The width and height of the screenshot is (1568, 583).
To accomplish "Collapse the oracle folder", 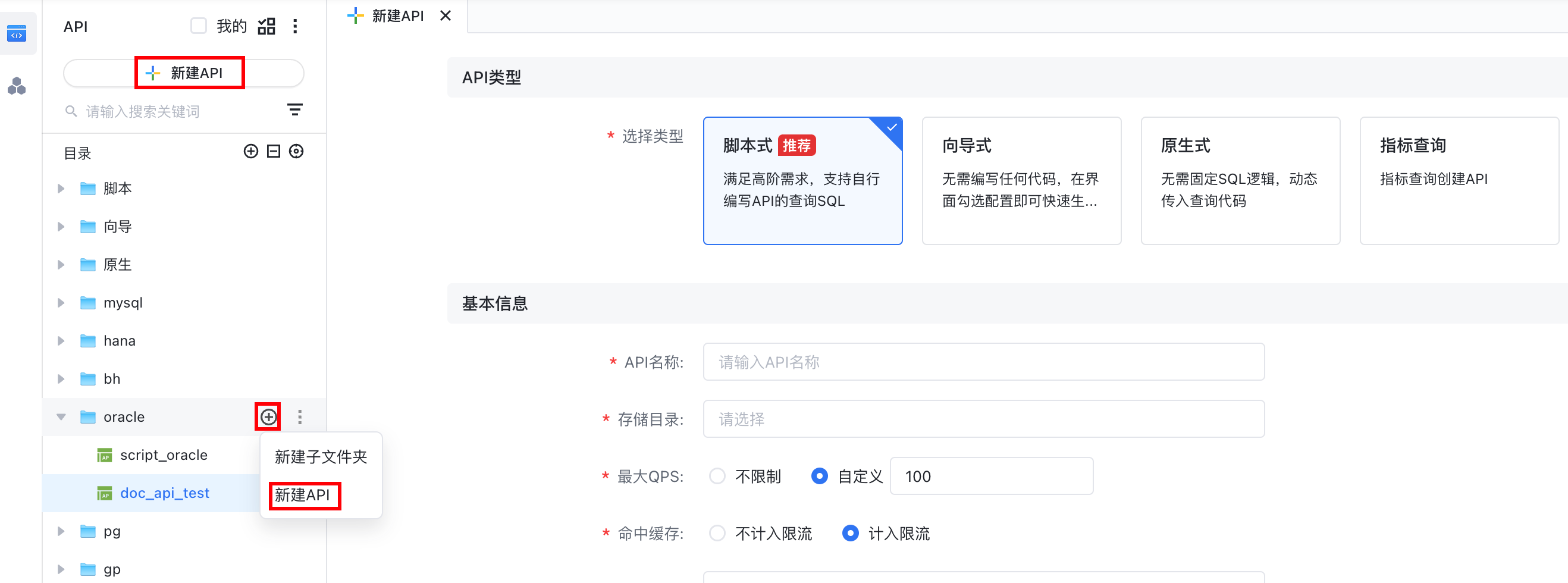I will (x=61, y=417).
